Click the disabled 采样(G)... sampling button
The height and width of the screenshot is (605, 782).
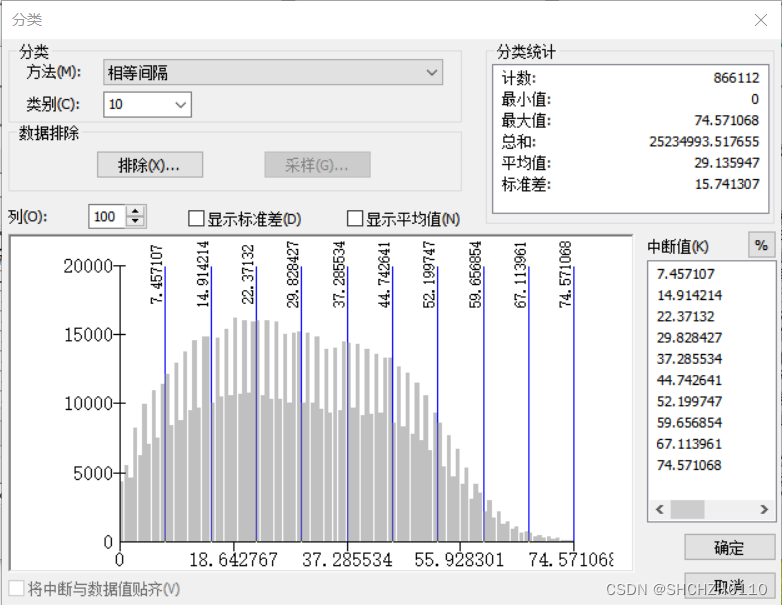coord(317,165)
